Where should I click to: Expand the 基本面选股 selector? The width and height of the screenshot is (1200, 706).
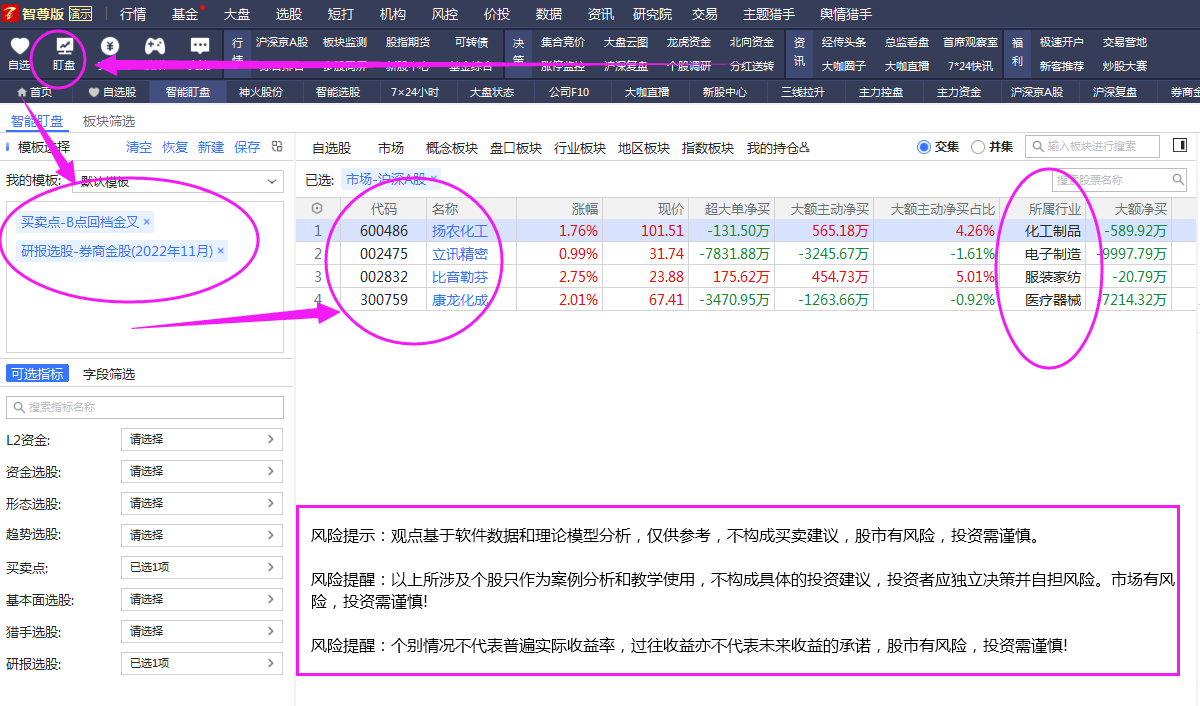(x=202, y=600)
